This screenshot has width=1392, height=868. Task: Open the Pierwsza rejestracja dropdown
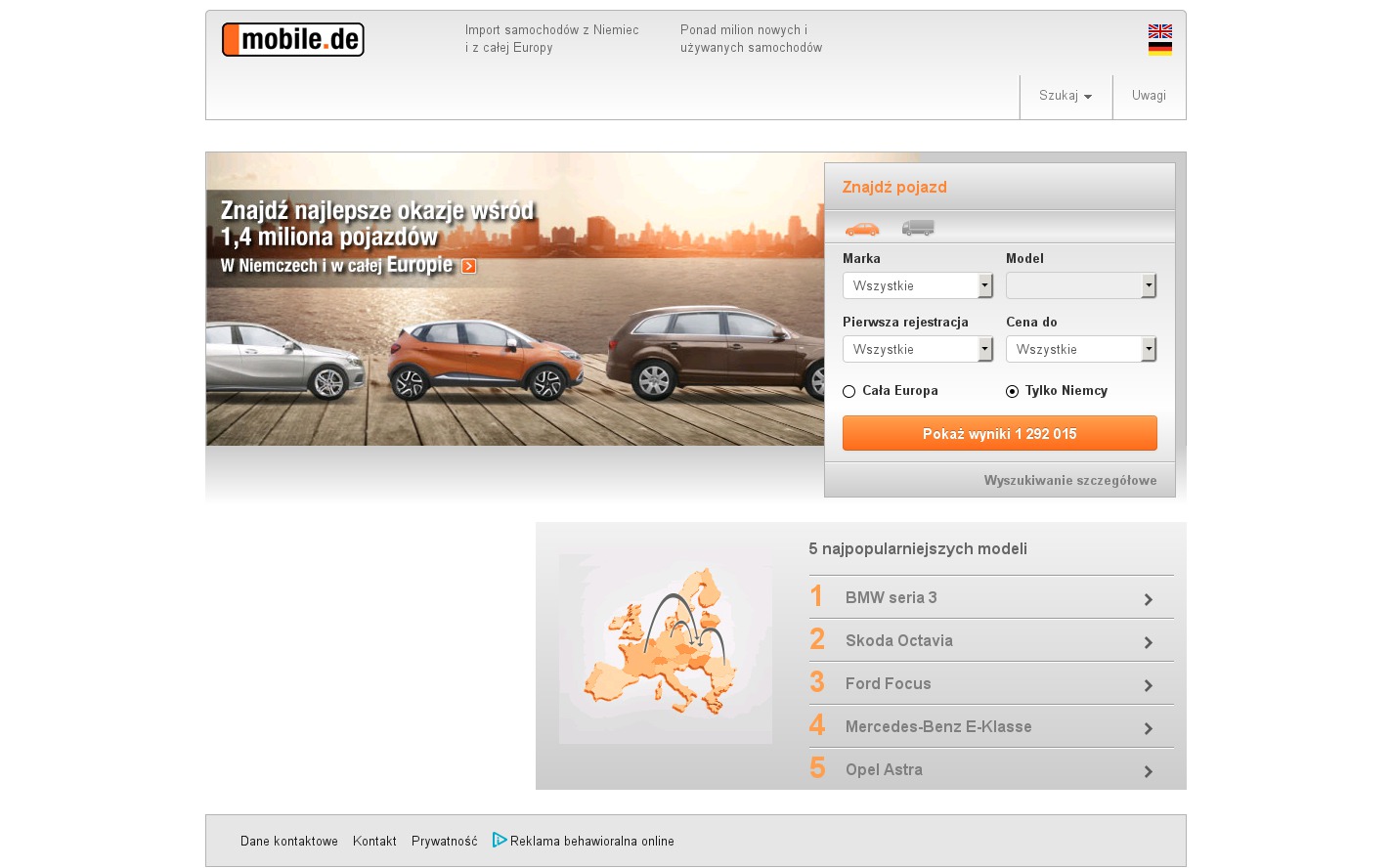coord(917,349)
